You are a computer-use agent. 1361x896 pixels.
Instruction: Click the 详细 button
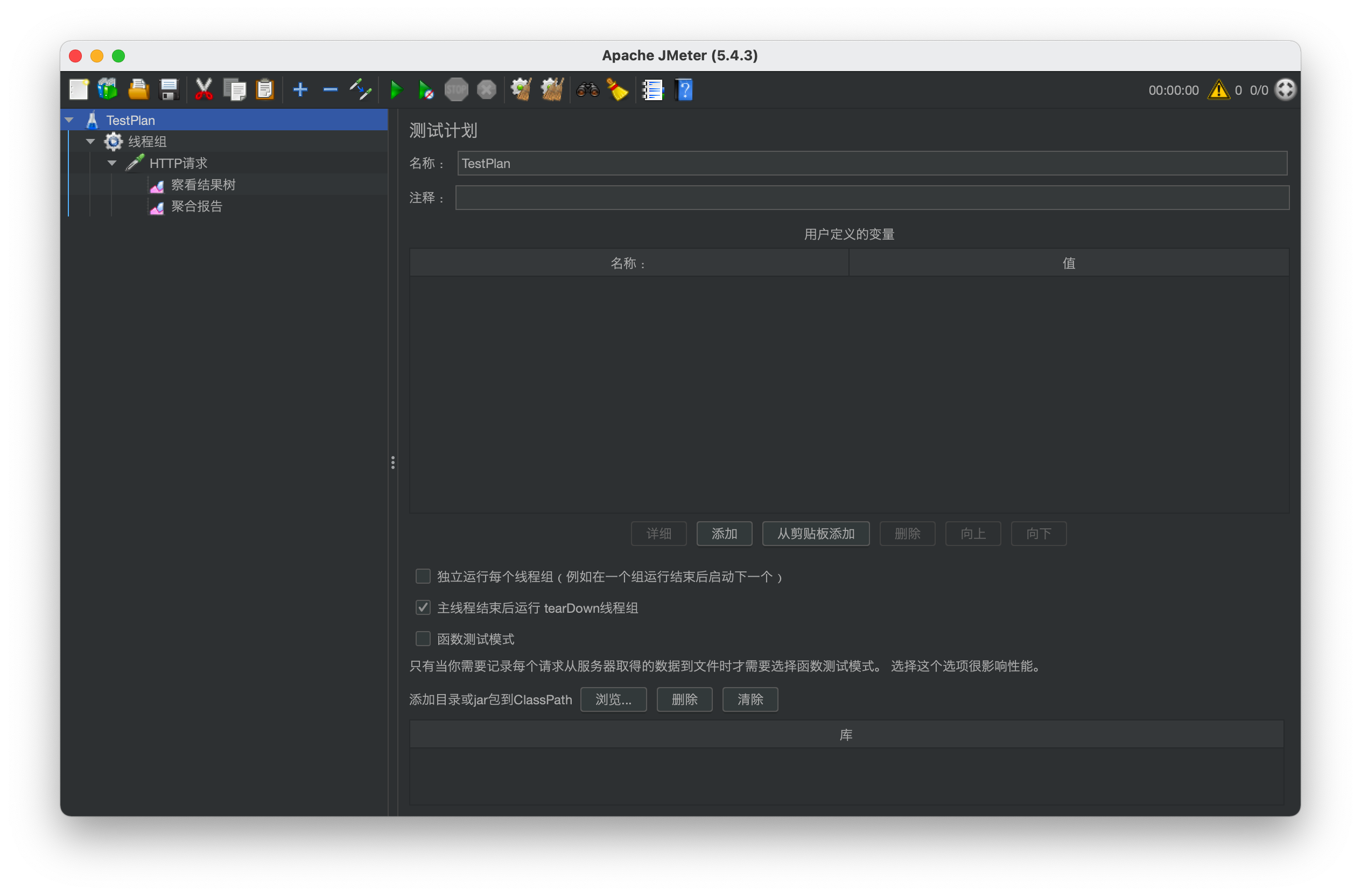pos(659,534)
